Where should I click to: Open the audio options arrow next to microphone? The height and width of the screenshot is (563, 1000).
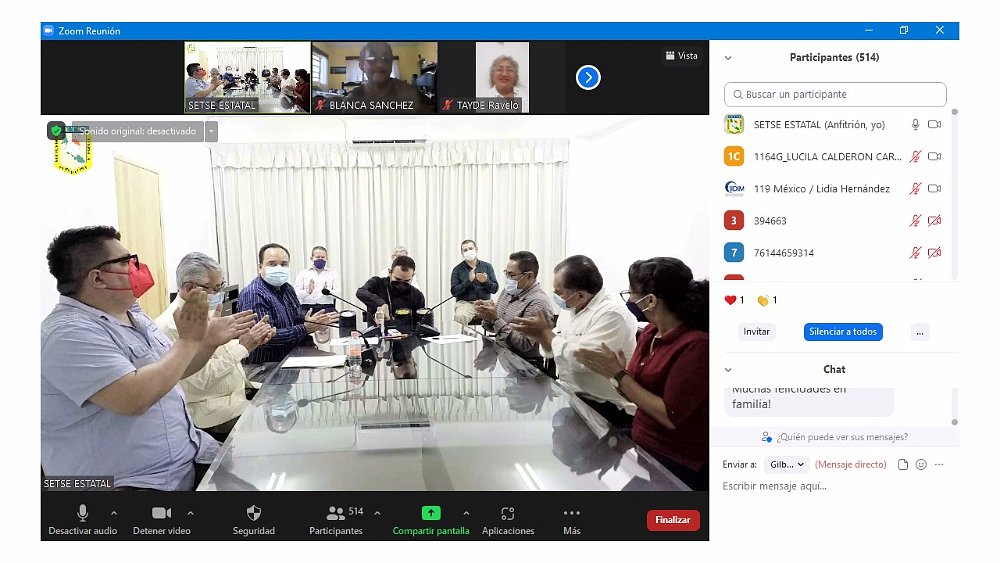click(113, 513)
